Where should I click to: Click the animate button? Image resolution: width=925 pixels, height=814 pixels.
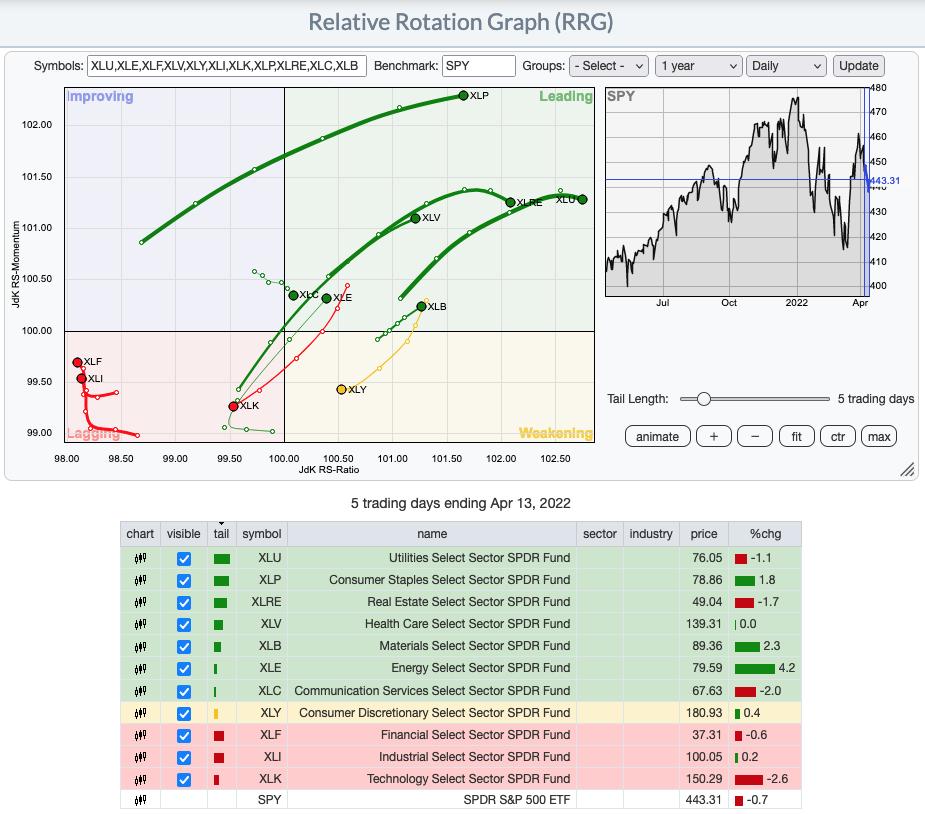click(657, 436)
